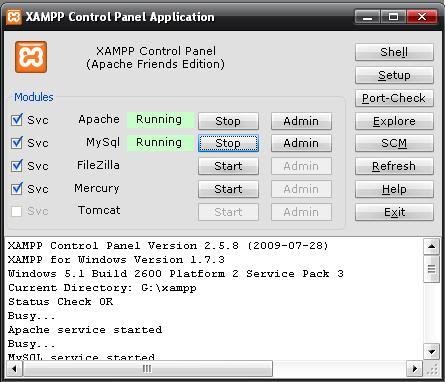445x382 pixels.
Task: Click the MySql Running status label
Action: 160,142
